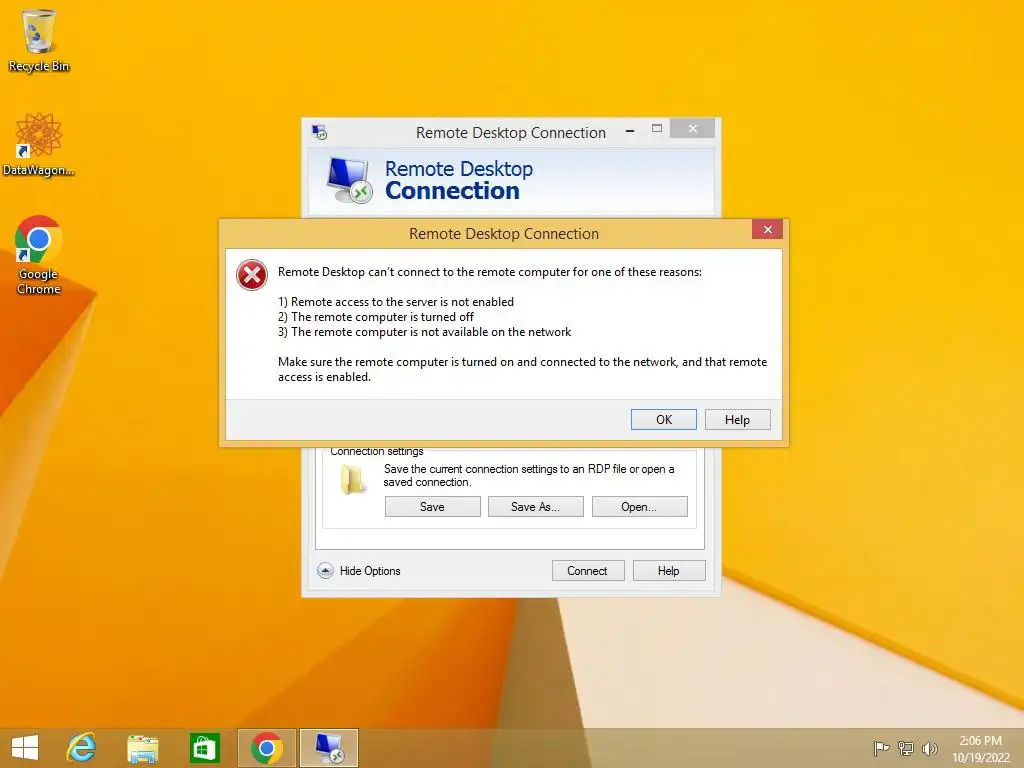Open the volume speaker icon in tray

coord(929,748)
